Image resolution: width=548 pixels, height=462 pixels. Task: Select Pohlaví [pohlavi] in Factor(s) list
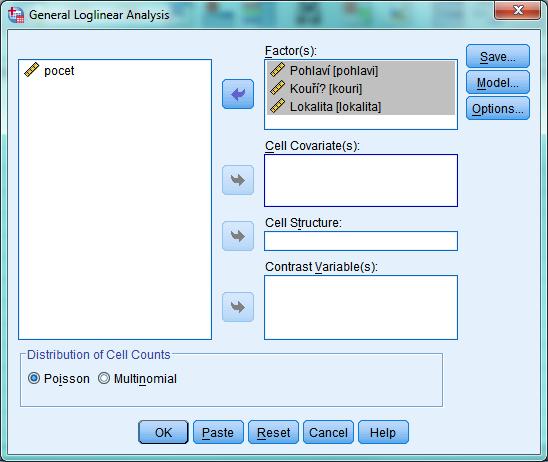(361, 70)
